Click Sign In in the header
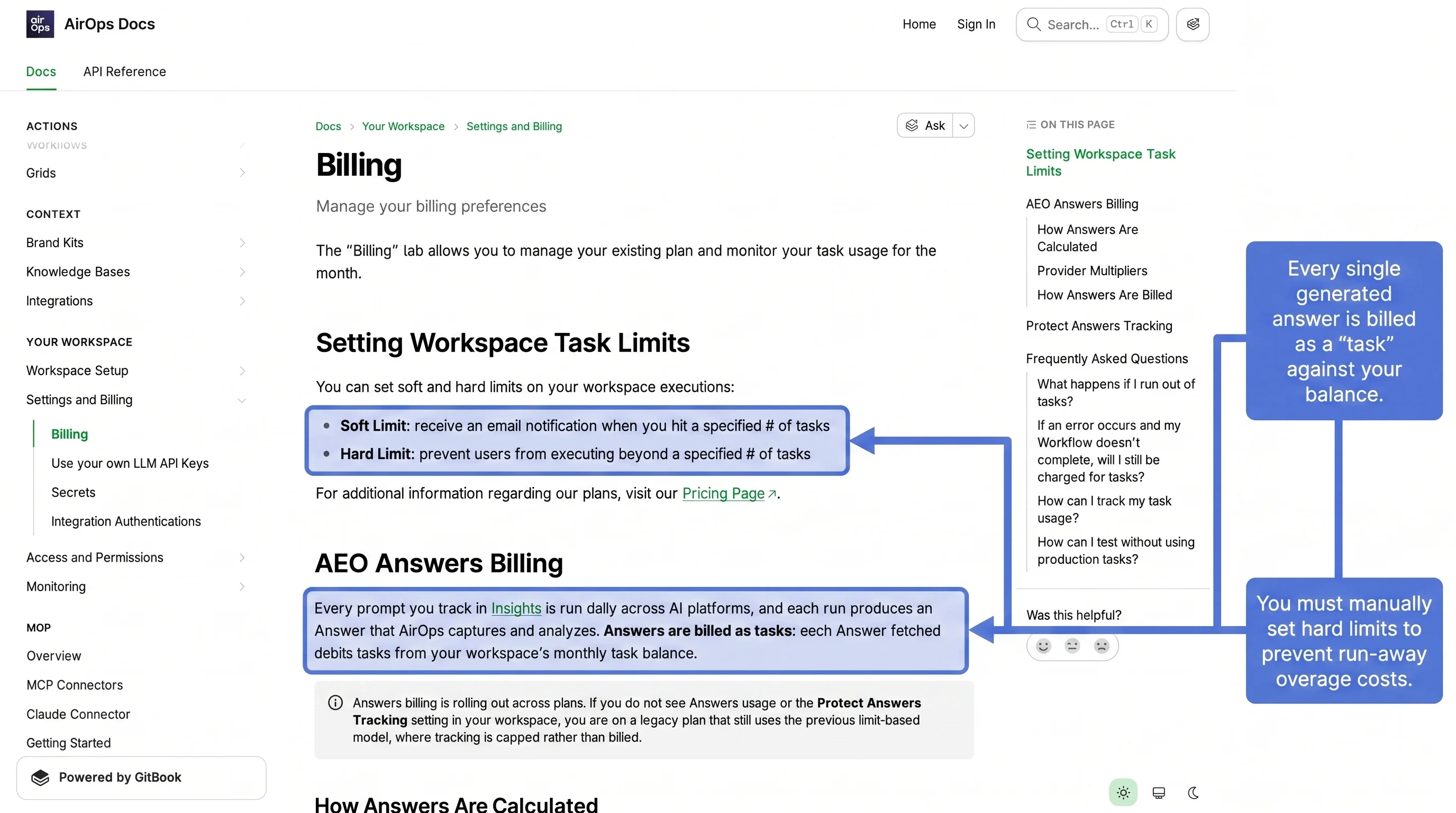 coord(976,24)
